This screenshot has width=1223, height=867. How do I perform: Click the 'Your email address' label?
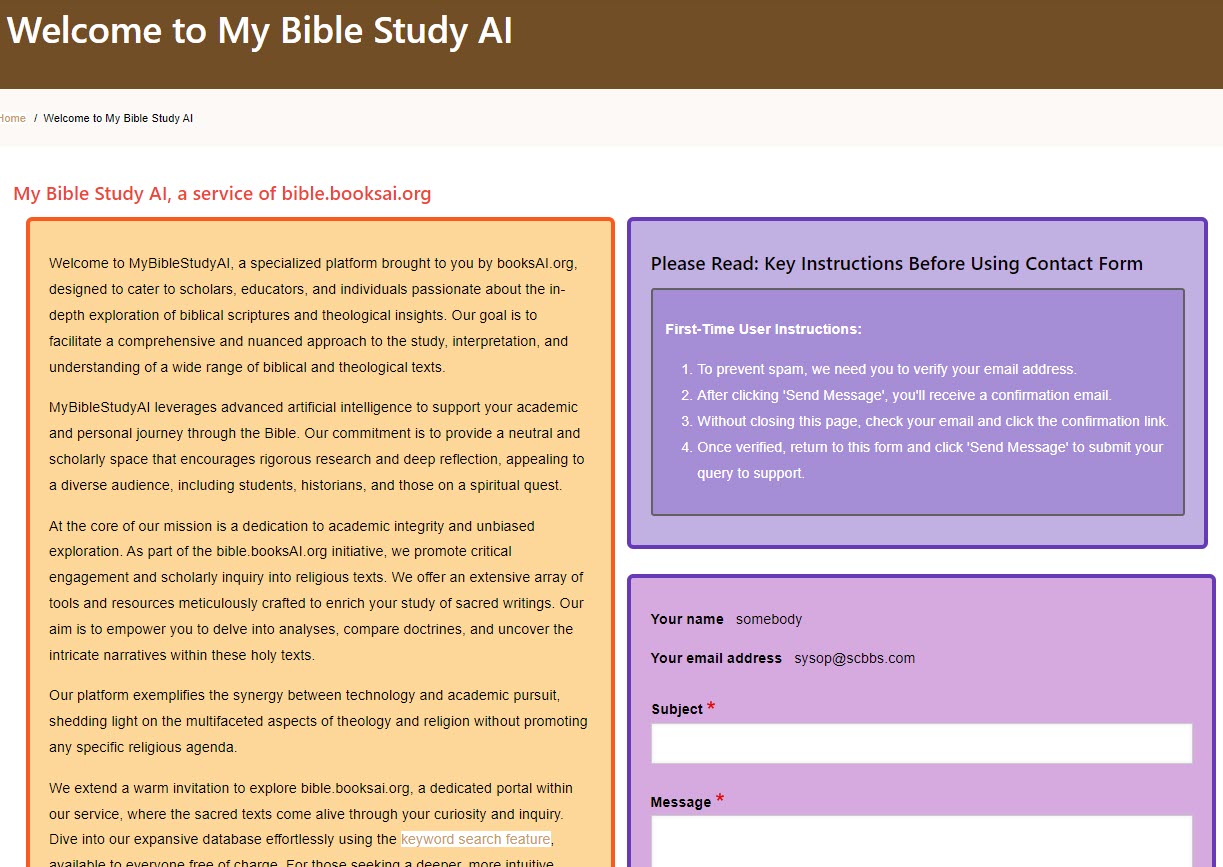click(716, 658)
